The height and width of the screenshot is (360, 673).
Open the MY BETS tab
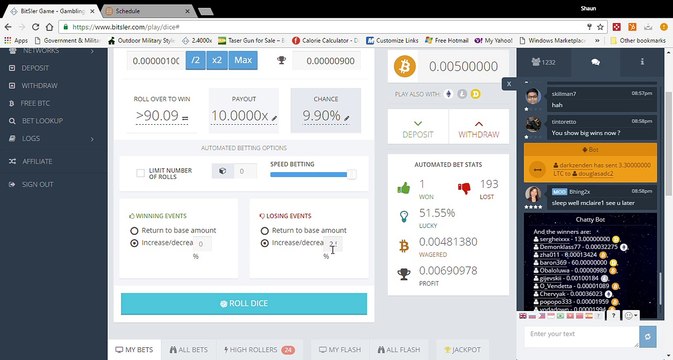point(134,350)
